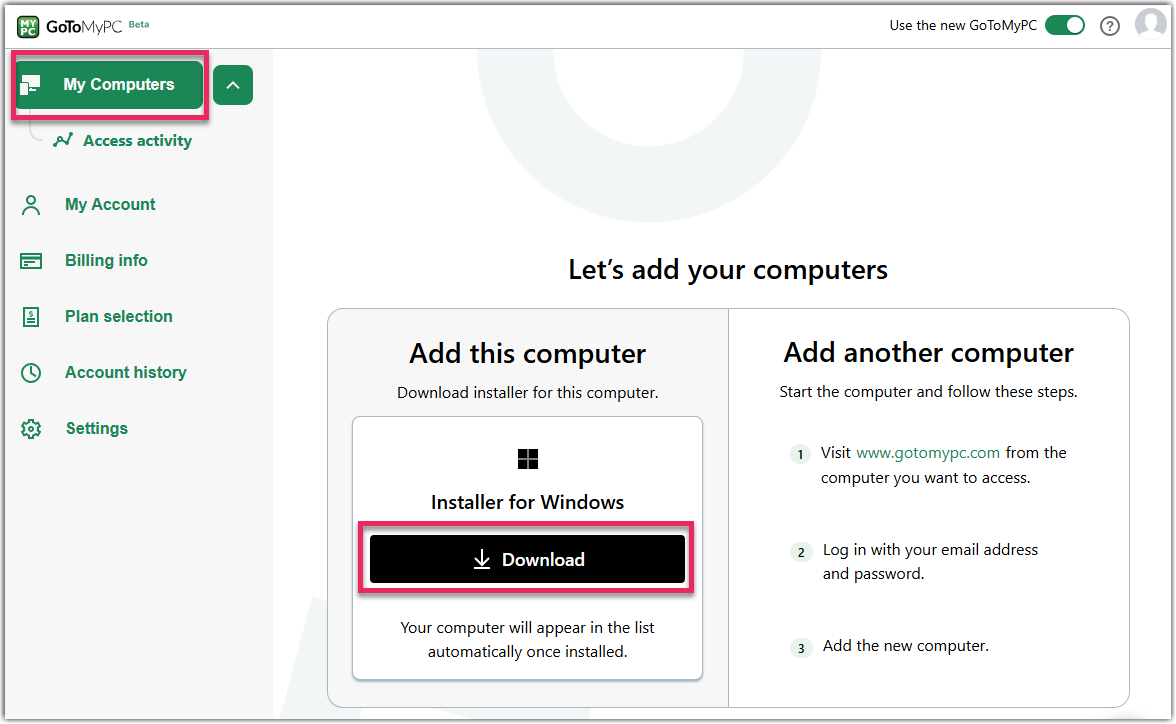The height and width of the screenshot is (724, 1176).
Task: Click 'Your computer will appear in the list' text
Action: (527, 627)
